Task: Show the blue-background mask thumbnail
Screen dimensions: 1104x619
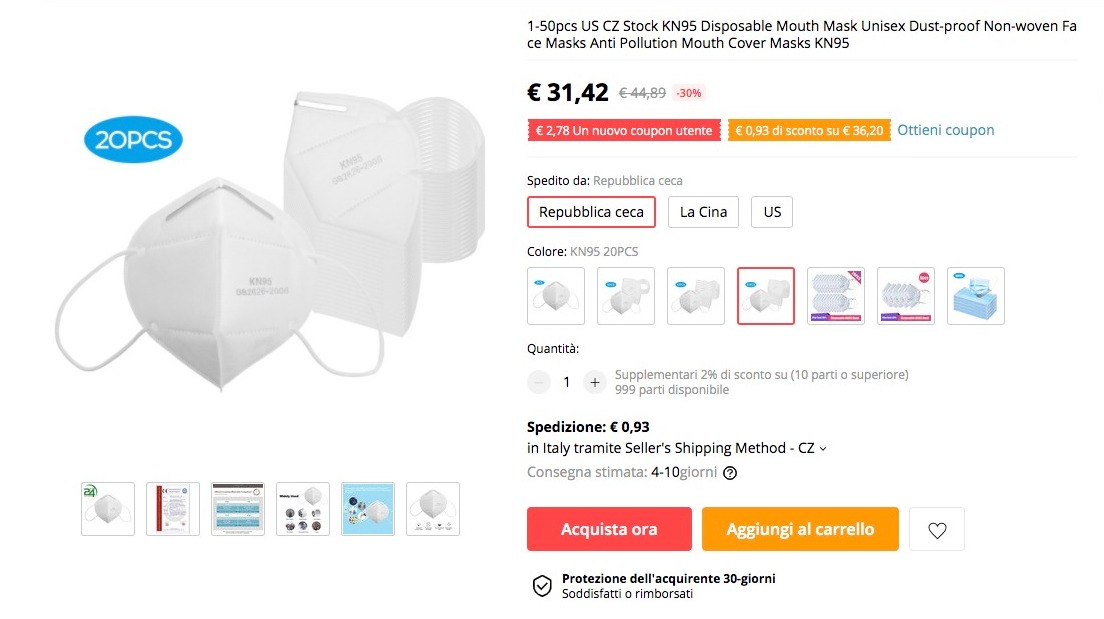Action: pyautogui.click(x=368, y=509)
